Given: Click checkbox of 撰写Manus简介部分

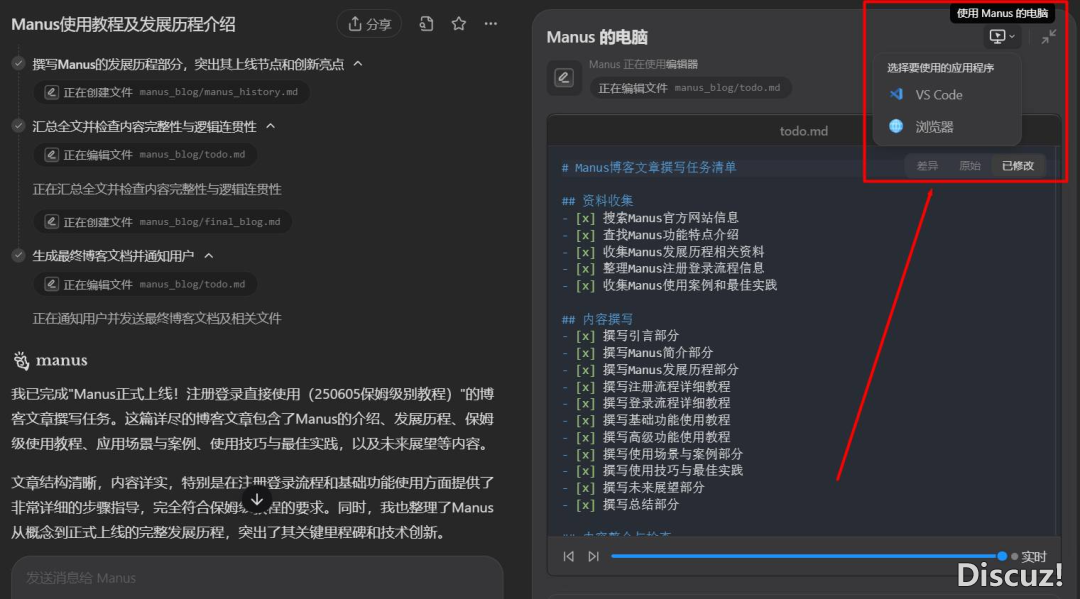Looking at the screenshot, I should (x=585, y=353).
